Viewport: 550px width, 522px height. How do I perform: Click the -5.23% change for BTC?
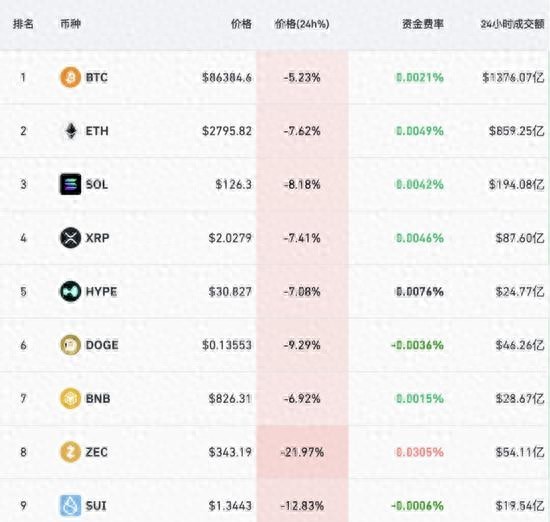coord(302,77)
